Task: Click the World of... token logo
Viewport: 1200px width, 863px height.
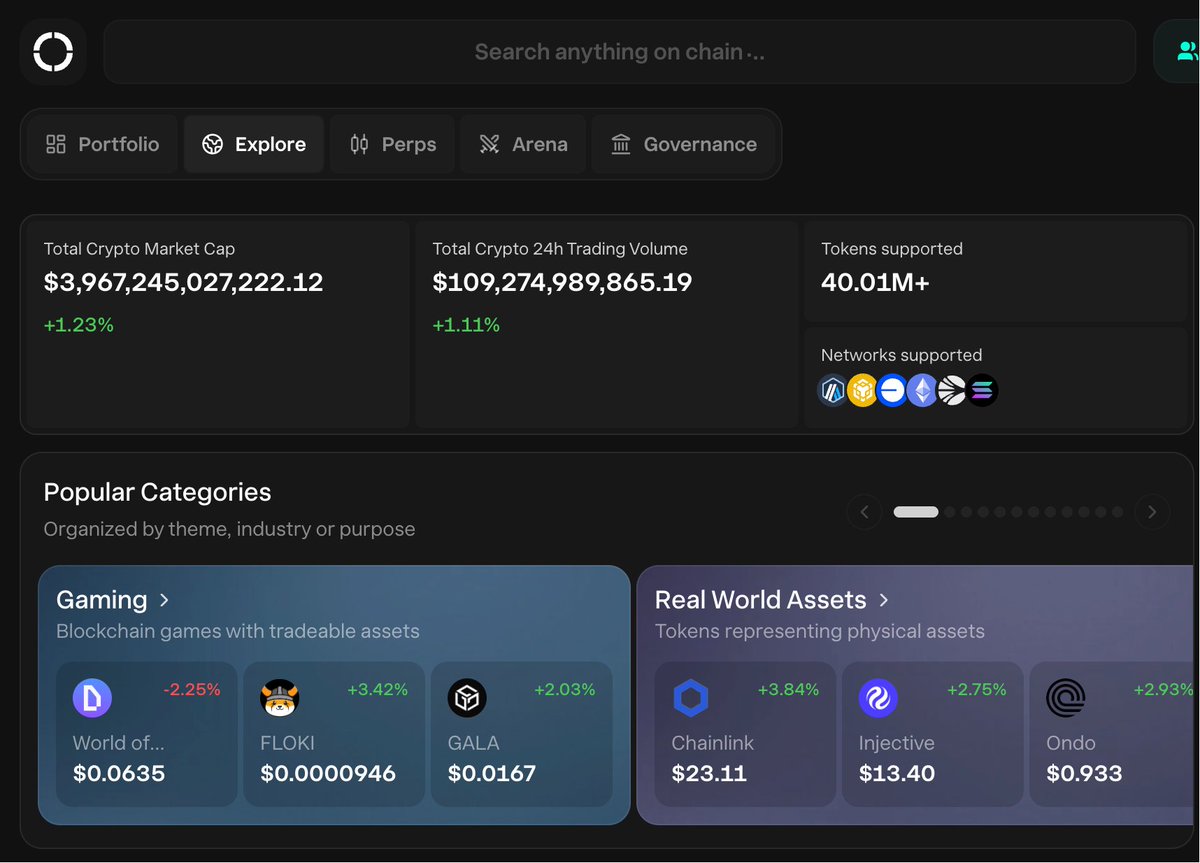Action: coord(92,698)
